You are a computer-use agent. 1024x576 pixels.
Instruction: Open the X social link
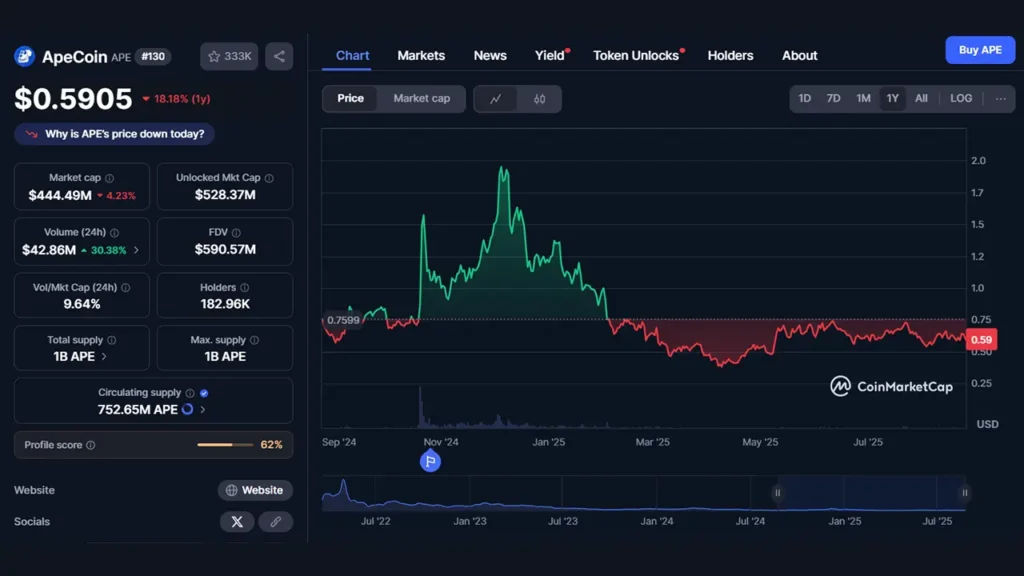(237, 522)
